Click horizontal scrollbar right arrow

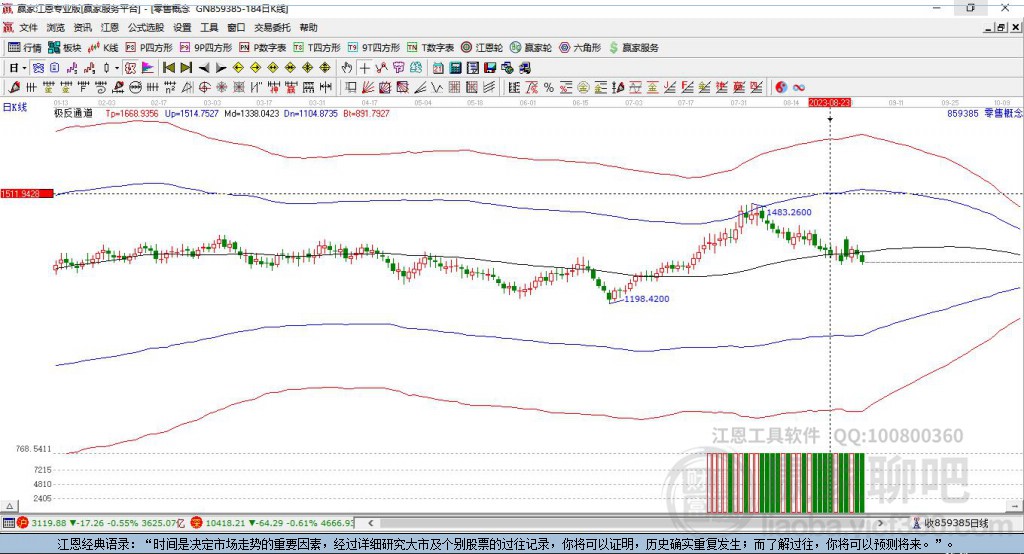click(880, 523)
